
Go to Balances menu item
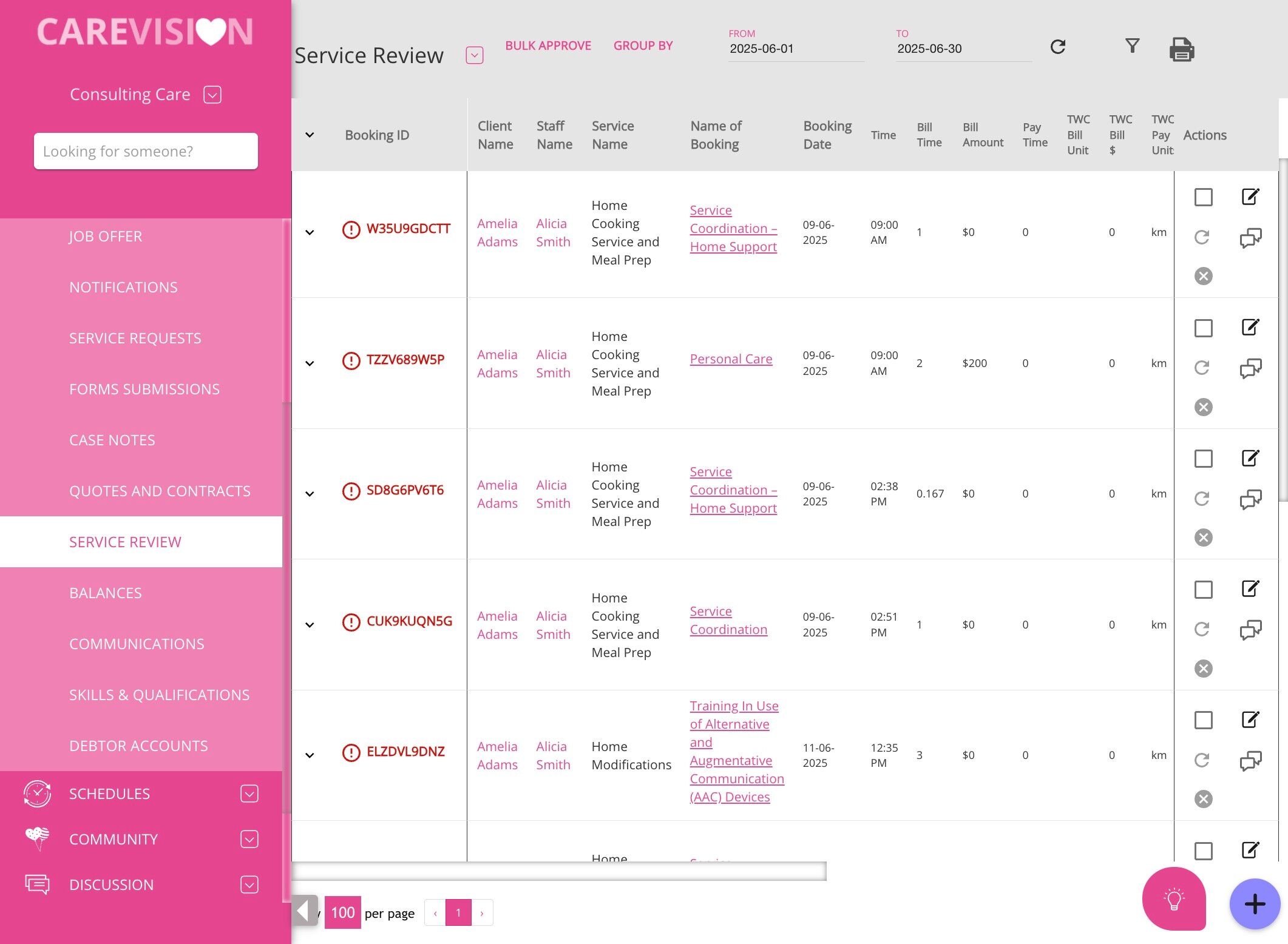(x=106, y=593)
